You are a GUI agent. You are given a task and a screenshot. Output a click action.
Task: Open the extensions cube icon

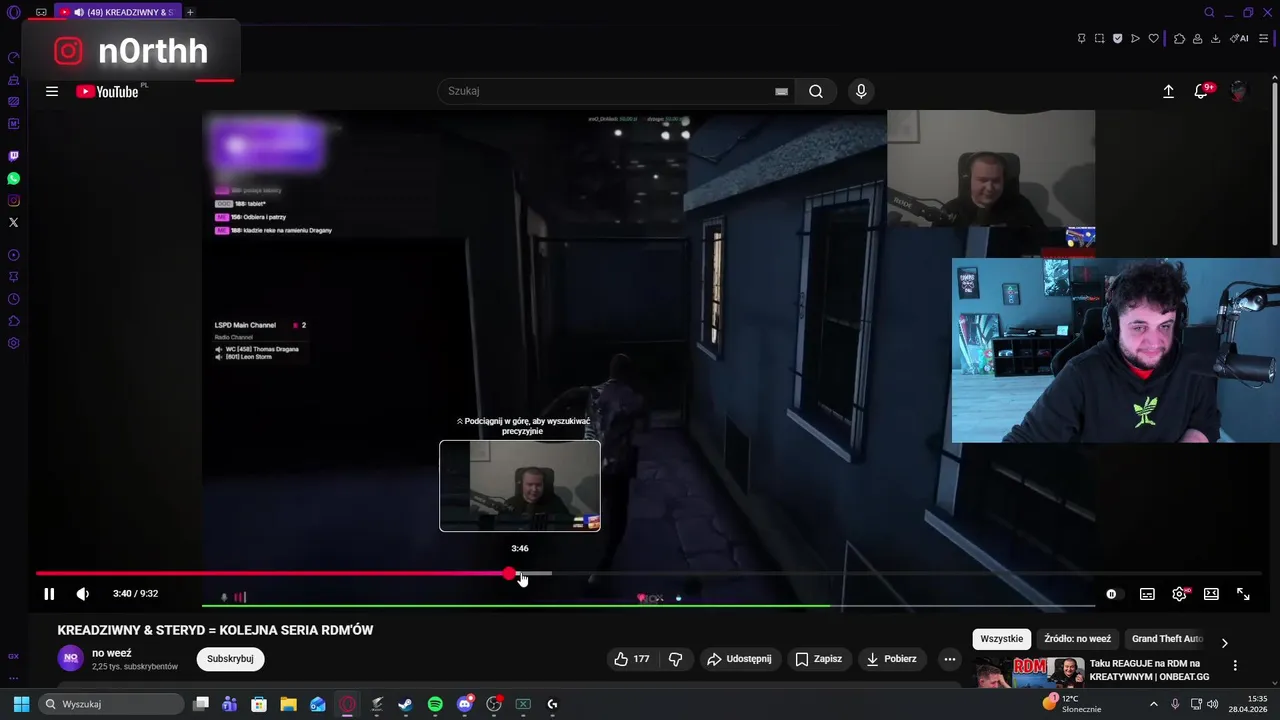tap(1179, 39)
